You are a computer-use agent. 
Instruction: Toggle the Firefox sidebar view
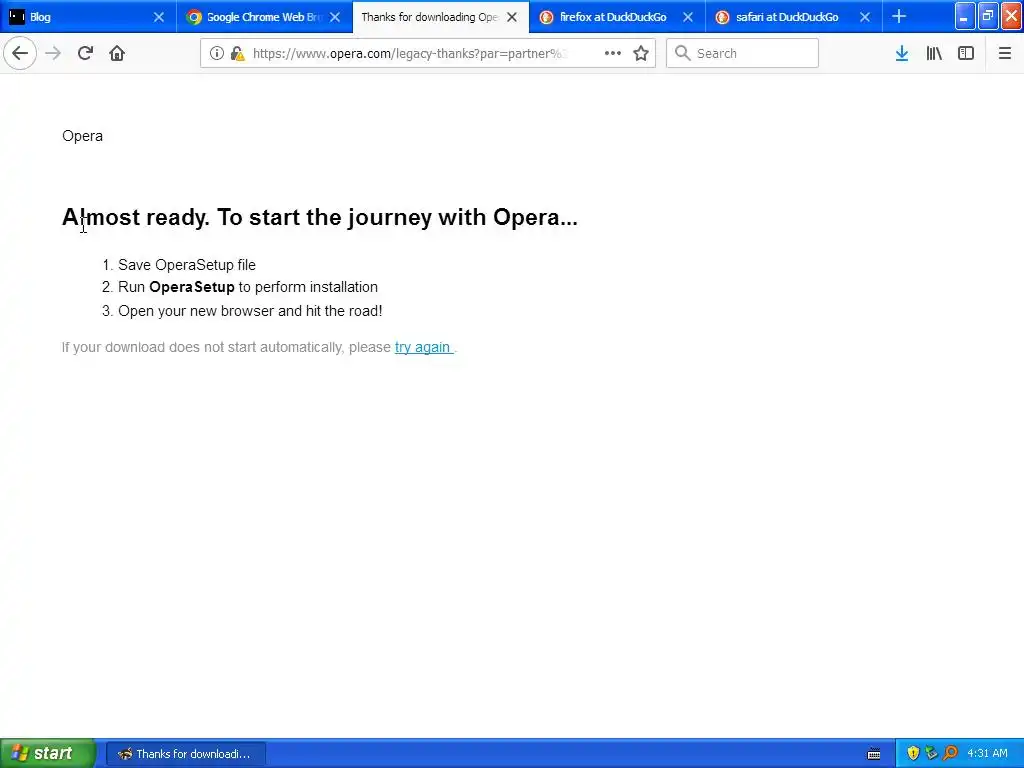coord(966,54)
